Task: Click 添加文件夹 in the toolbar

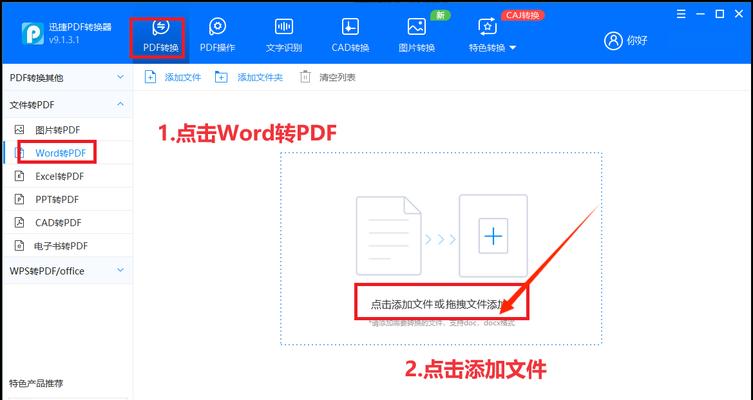Action: tap(260, 77)
